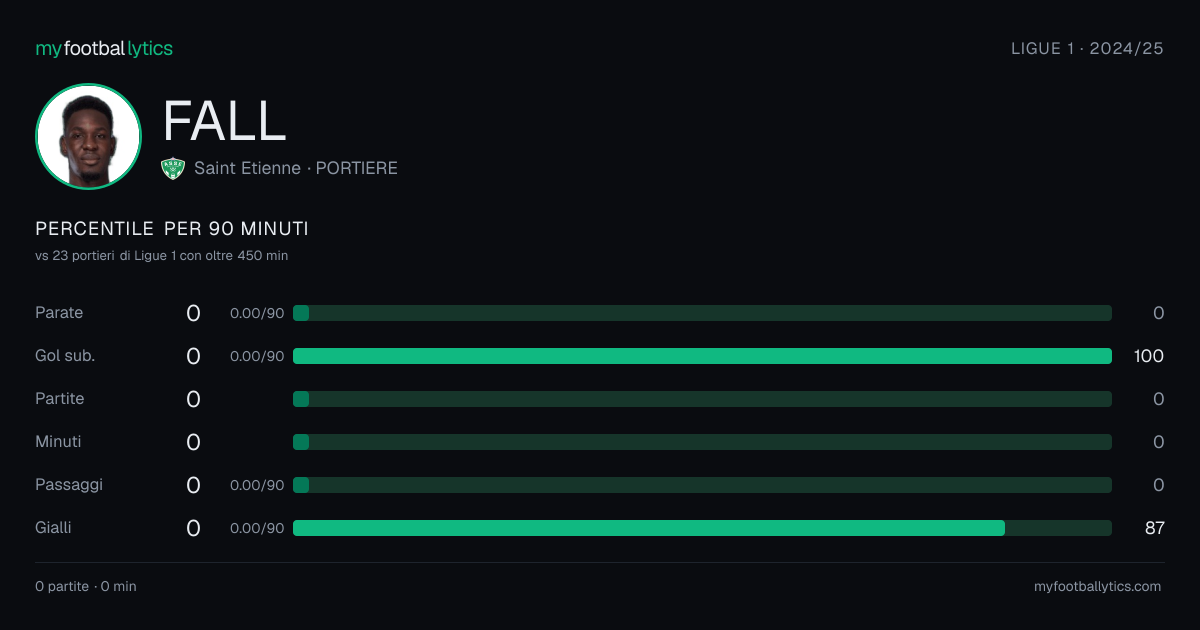Click the Saint Etienne · PORTIERE text
1200x630 pixels.
point(296,168)
